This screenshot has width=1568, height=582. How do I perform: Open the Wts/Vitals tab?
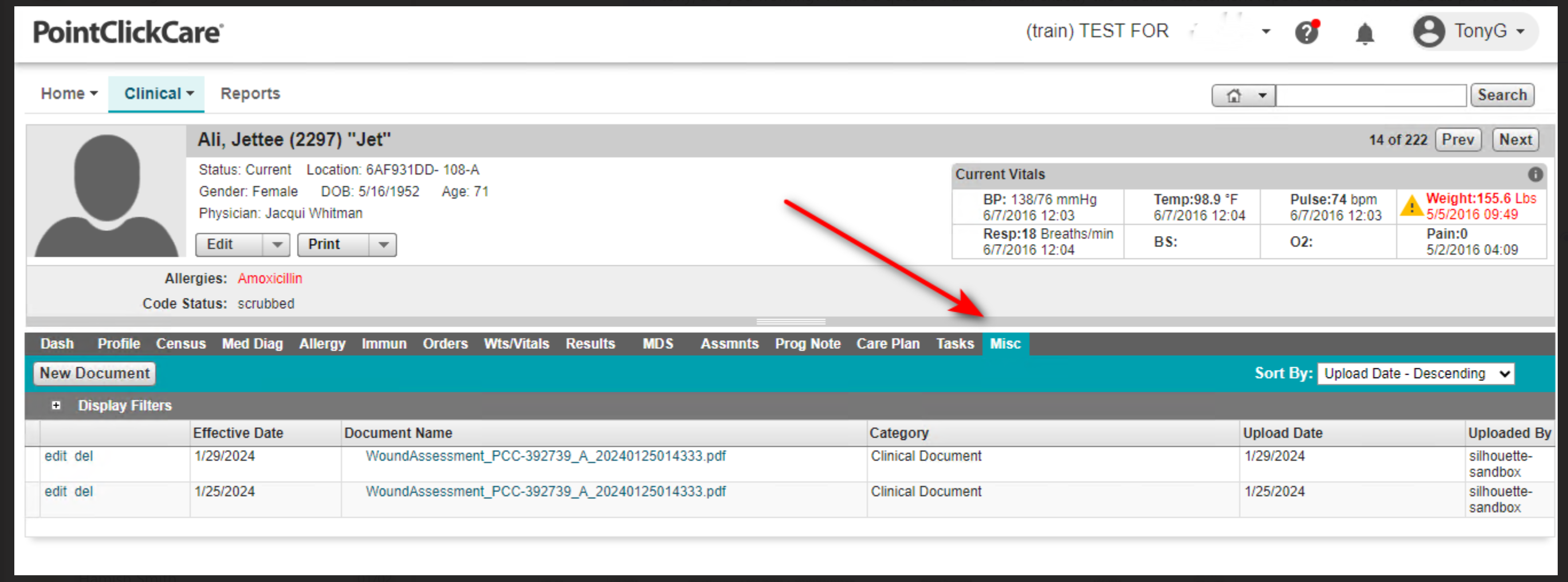coord(516,344)
